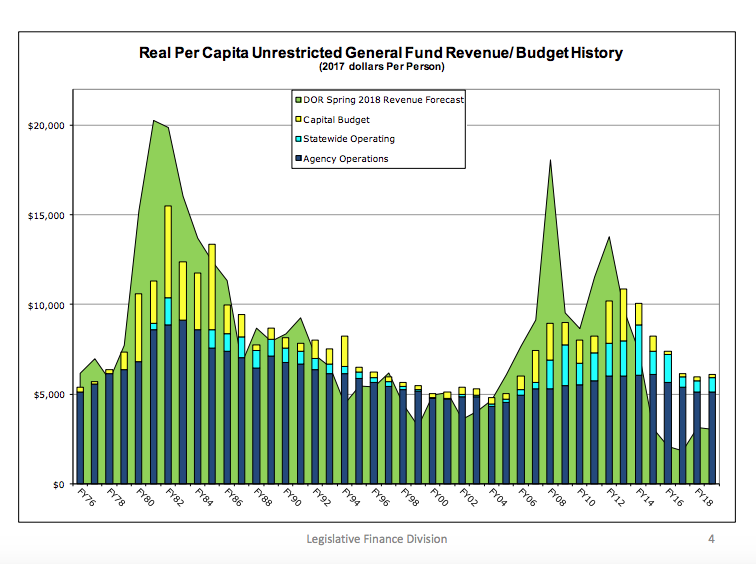Click the $15,000 y-axis label

point(46,215)
